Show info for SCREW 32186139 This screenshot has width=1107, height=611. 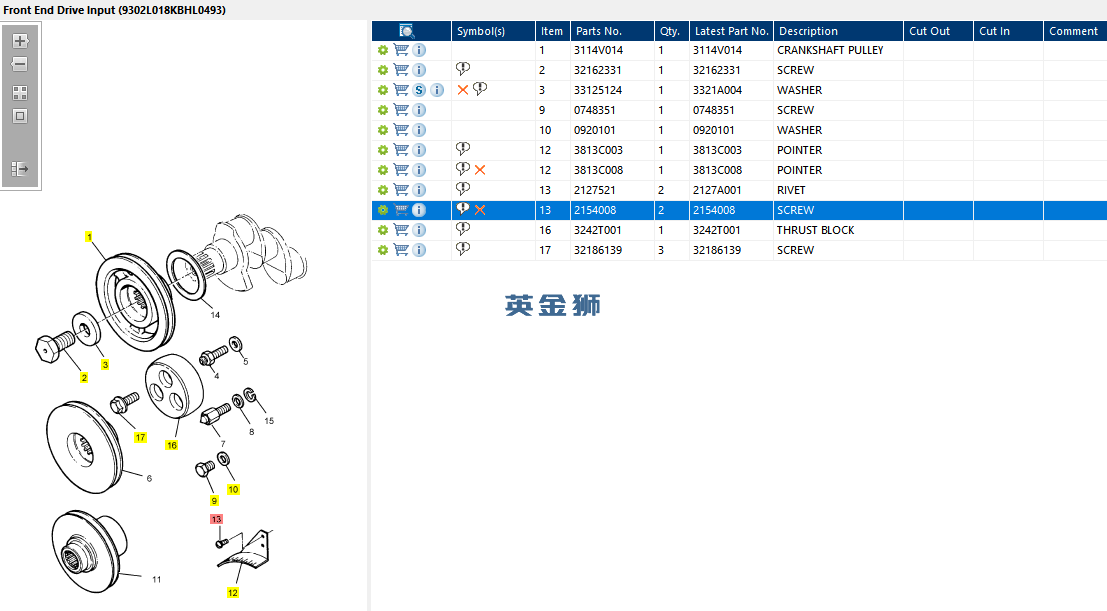coord(419,250)
